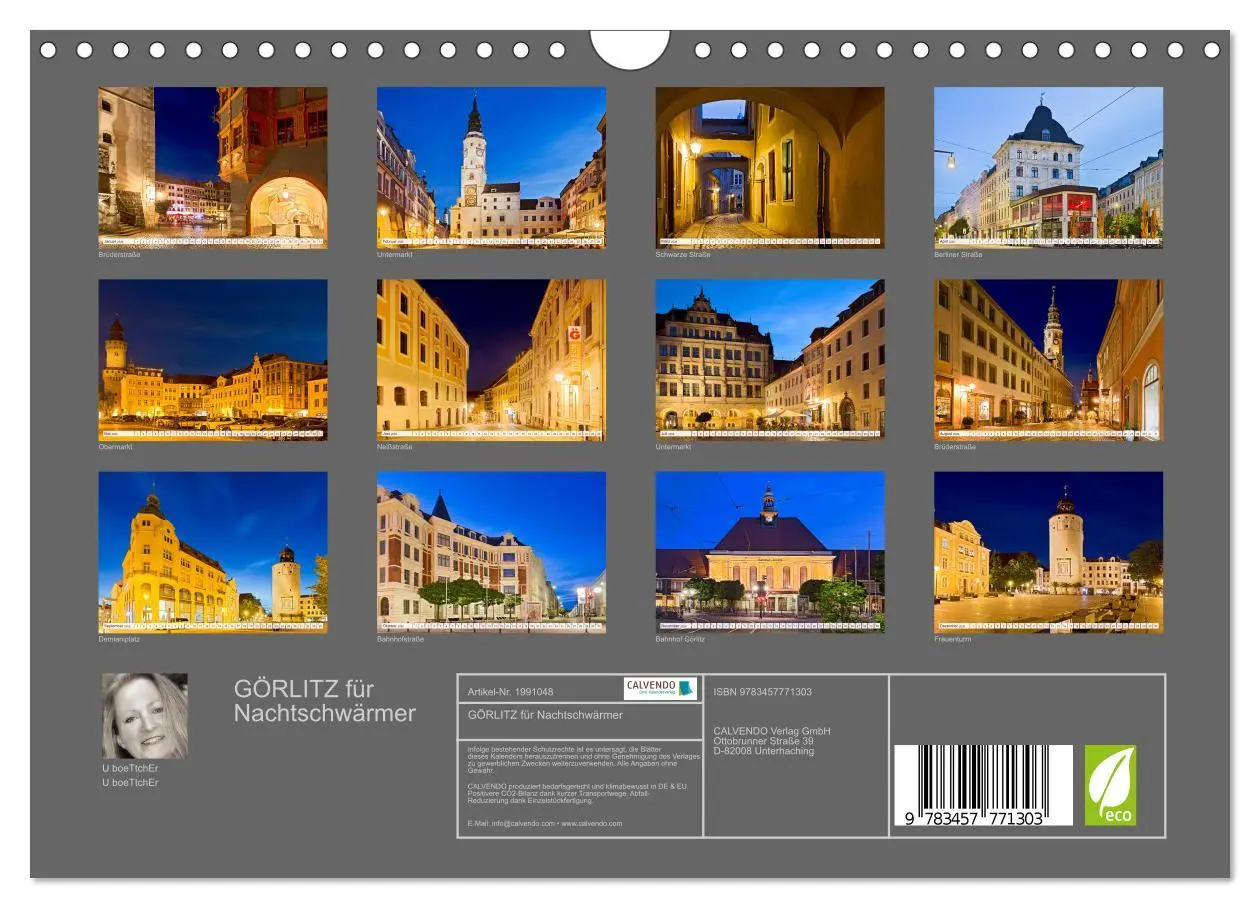Screen dimensions: 1260x908
Task: Click the U boeTtchEr author name
Action: [x=131, y=769]
